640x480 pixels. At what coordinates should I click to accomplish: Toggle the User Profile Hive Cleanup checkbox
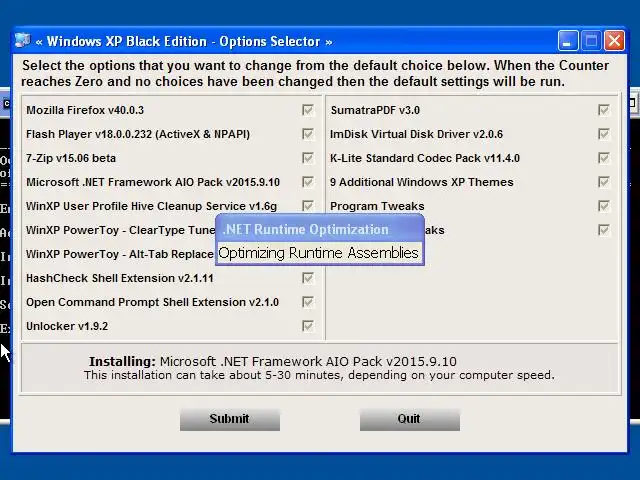tap(308, 205)
